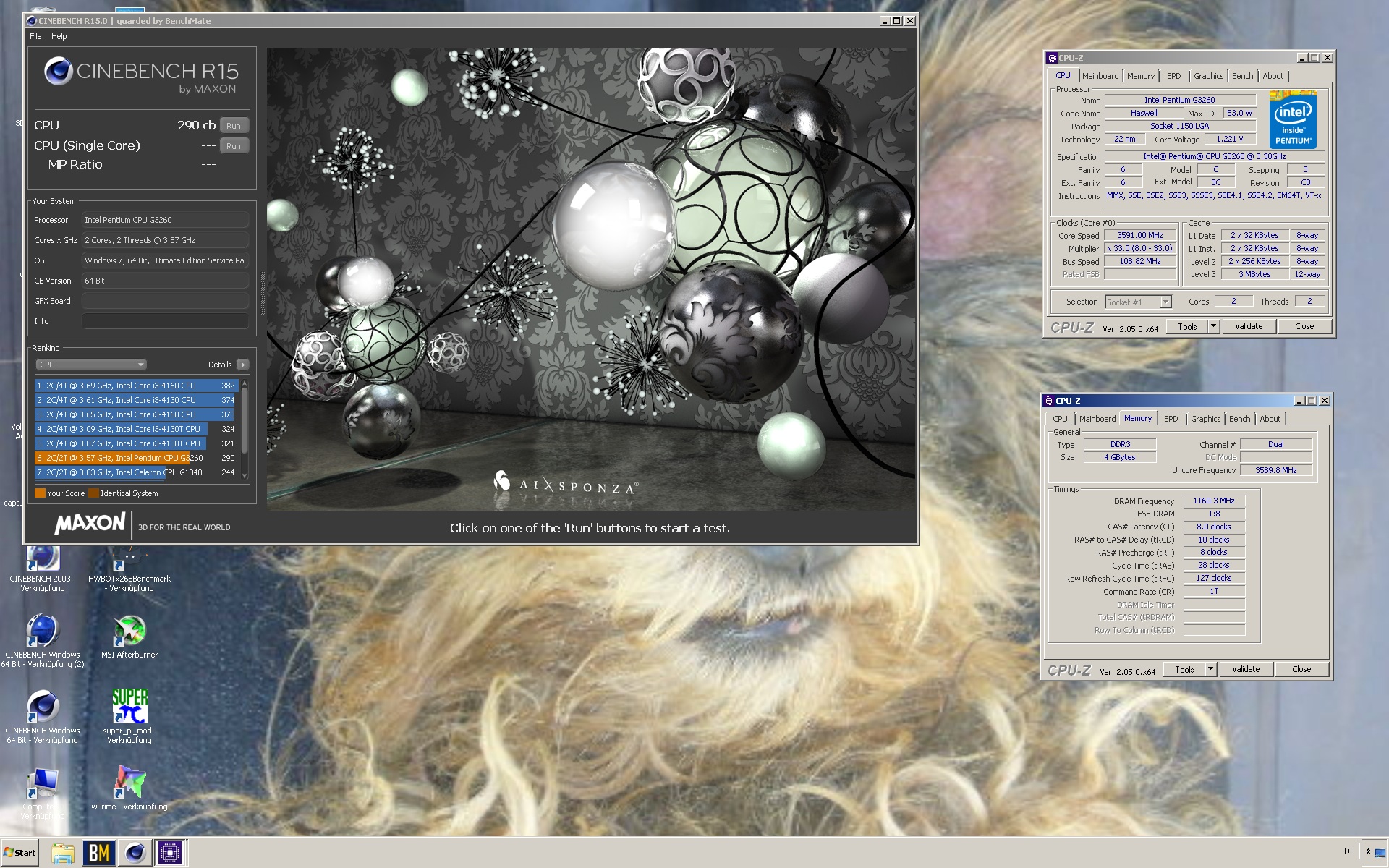This screenshot has width=1389, height=868.
Task: Select ranking row i3-4160 score 373
Action: point(136,414)
